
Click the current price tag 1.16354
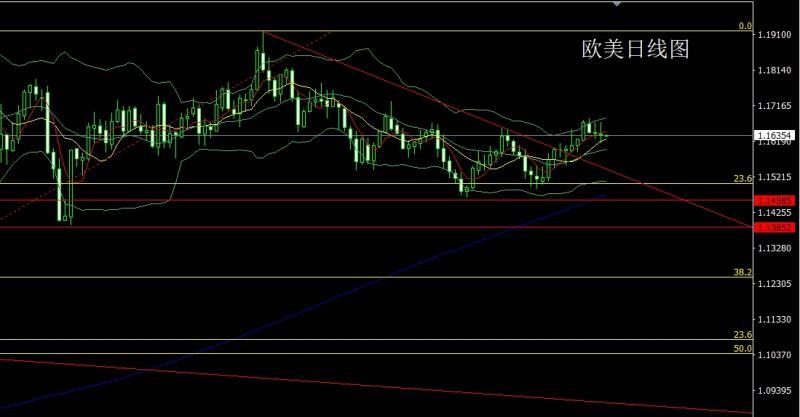pyautogui.click(x=776, y=135)
